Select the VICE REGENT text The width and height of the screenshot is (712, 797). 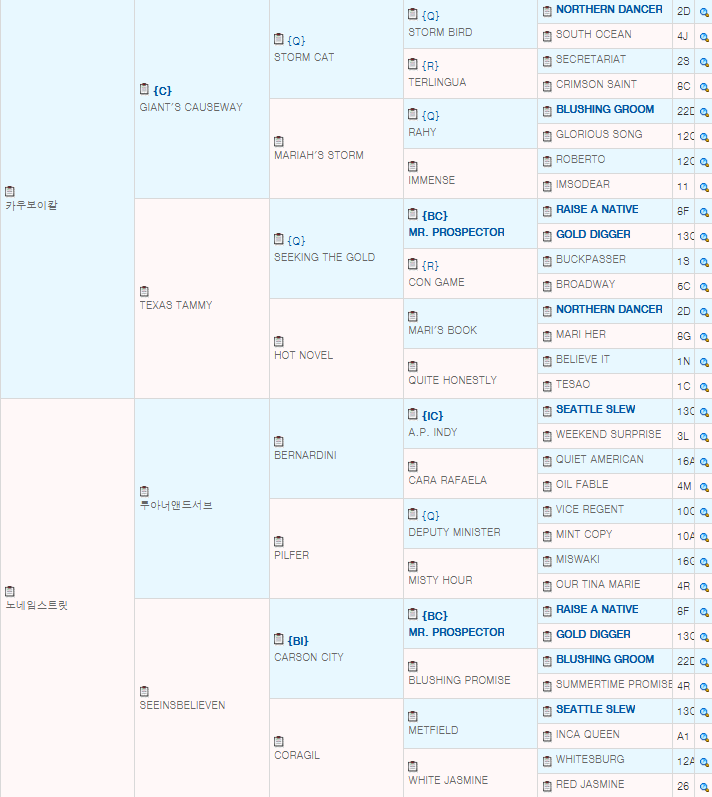(x=590, y=509)
